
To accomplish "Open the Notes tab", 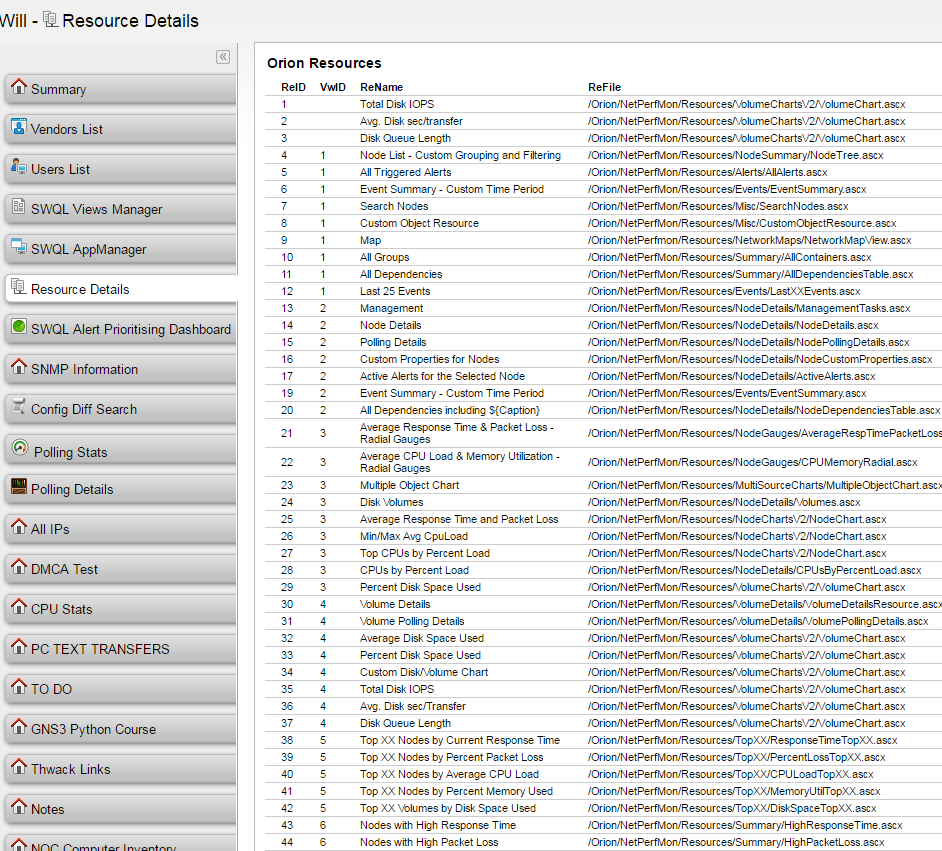I will [x=121, y=809].
